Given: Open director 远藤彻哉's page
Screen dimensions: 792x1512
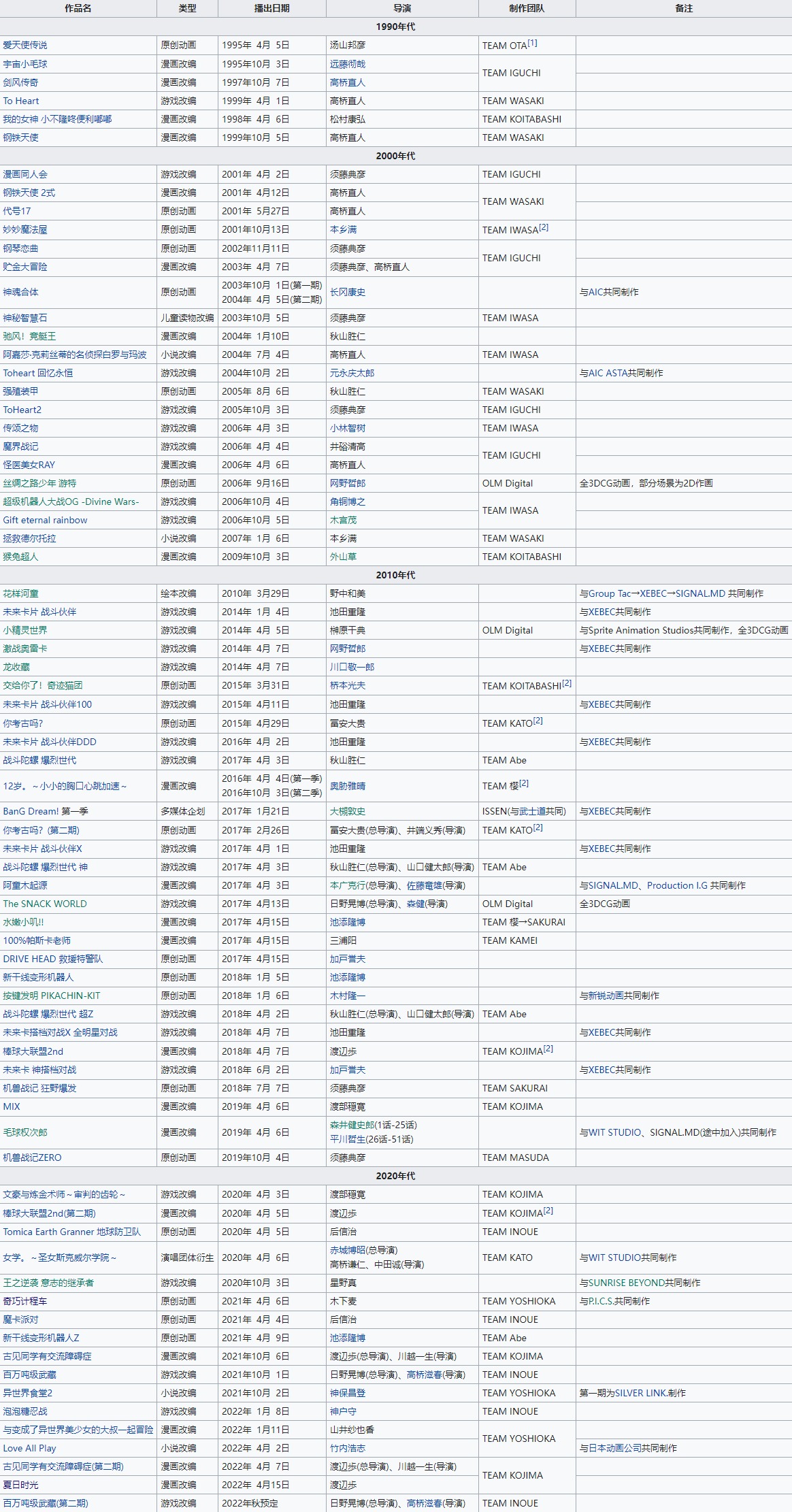Looking at the screenshot, I should click(348, 64).
